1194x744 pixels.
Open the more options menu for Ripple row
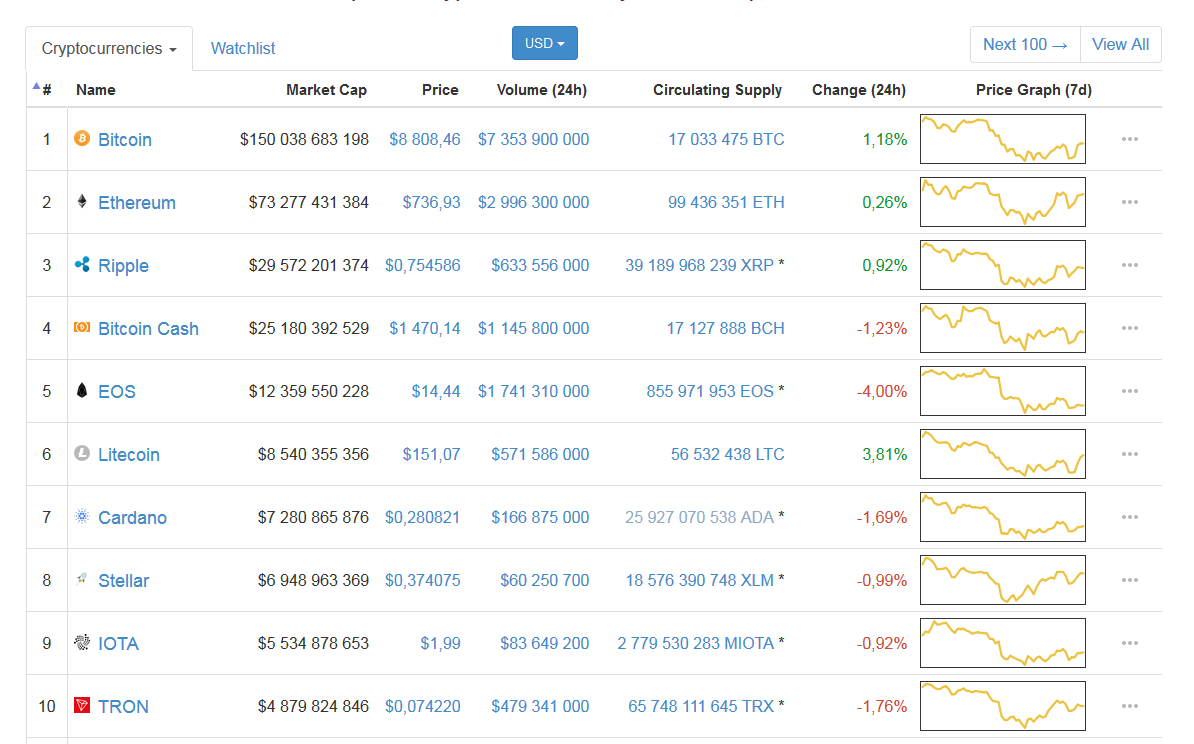pos(1130,265)
